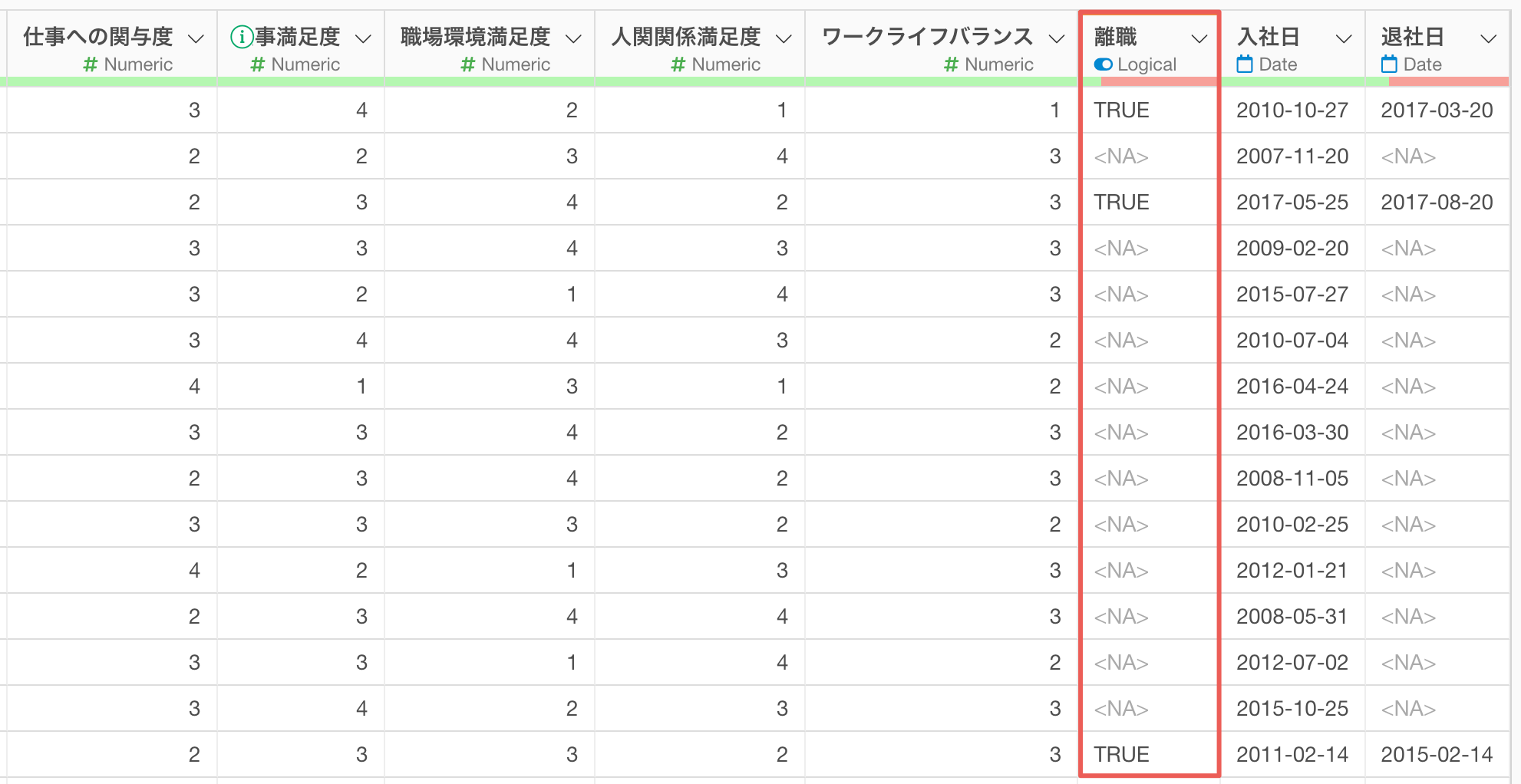The height and width of the screenshot is (784, 1521).
Task: Click the hash icon under 職場環境満足度
Action: click(x=467, y=64)
